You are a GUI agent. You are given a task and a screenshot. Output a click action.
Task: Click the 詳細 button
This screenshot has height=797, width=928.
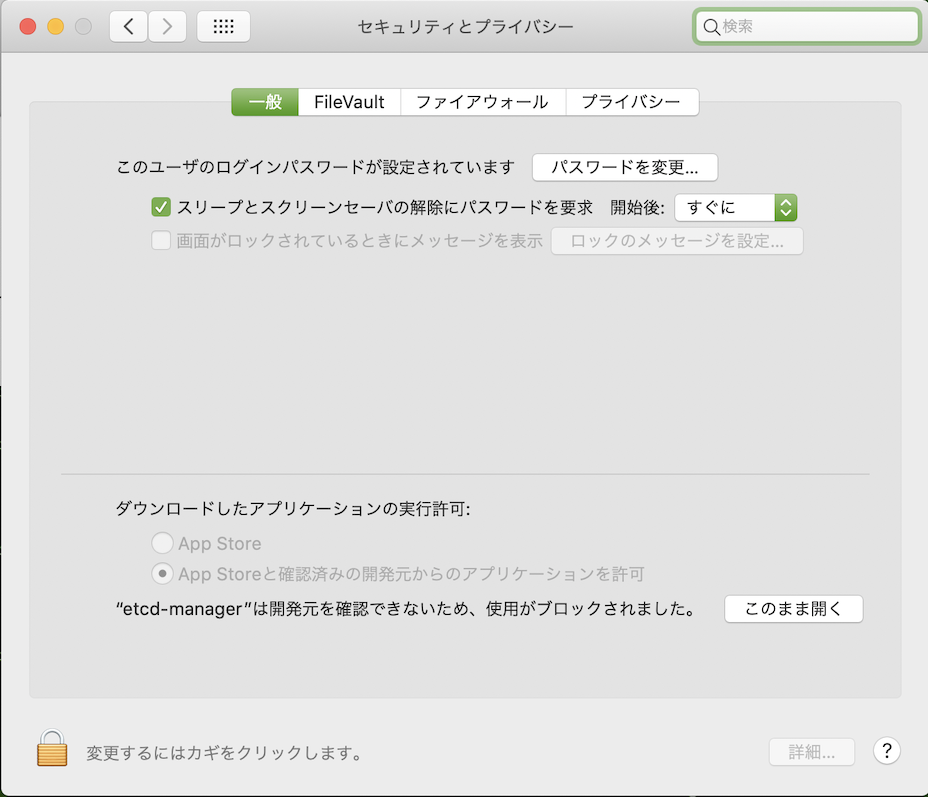point(811,751)
